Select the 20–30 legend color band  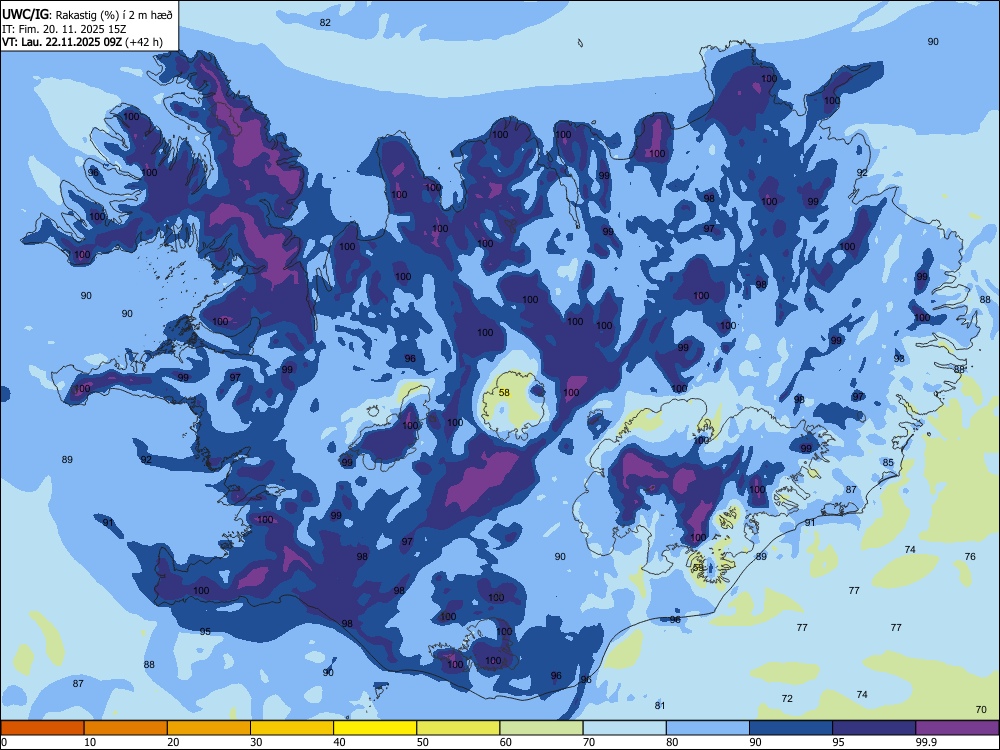[x=209, y=728]
